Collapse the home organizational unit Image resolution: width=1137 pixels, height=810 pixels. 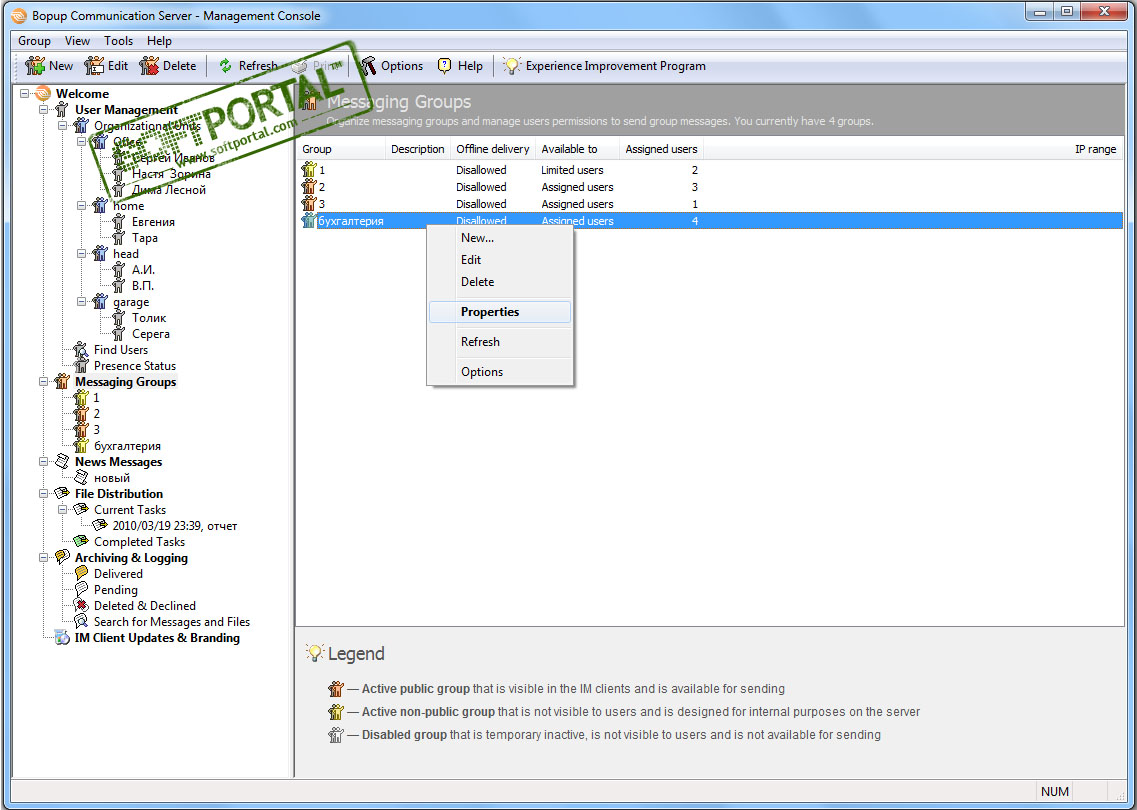(x=82, y=206)
